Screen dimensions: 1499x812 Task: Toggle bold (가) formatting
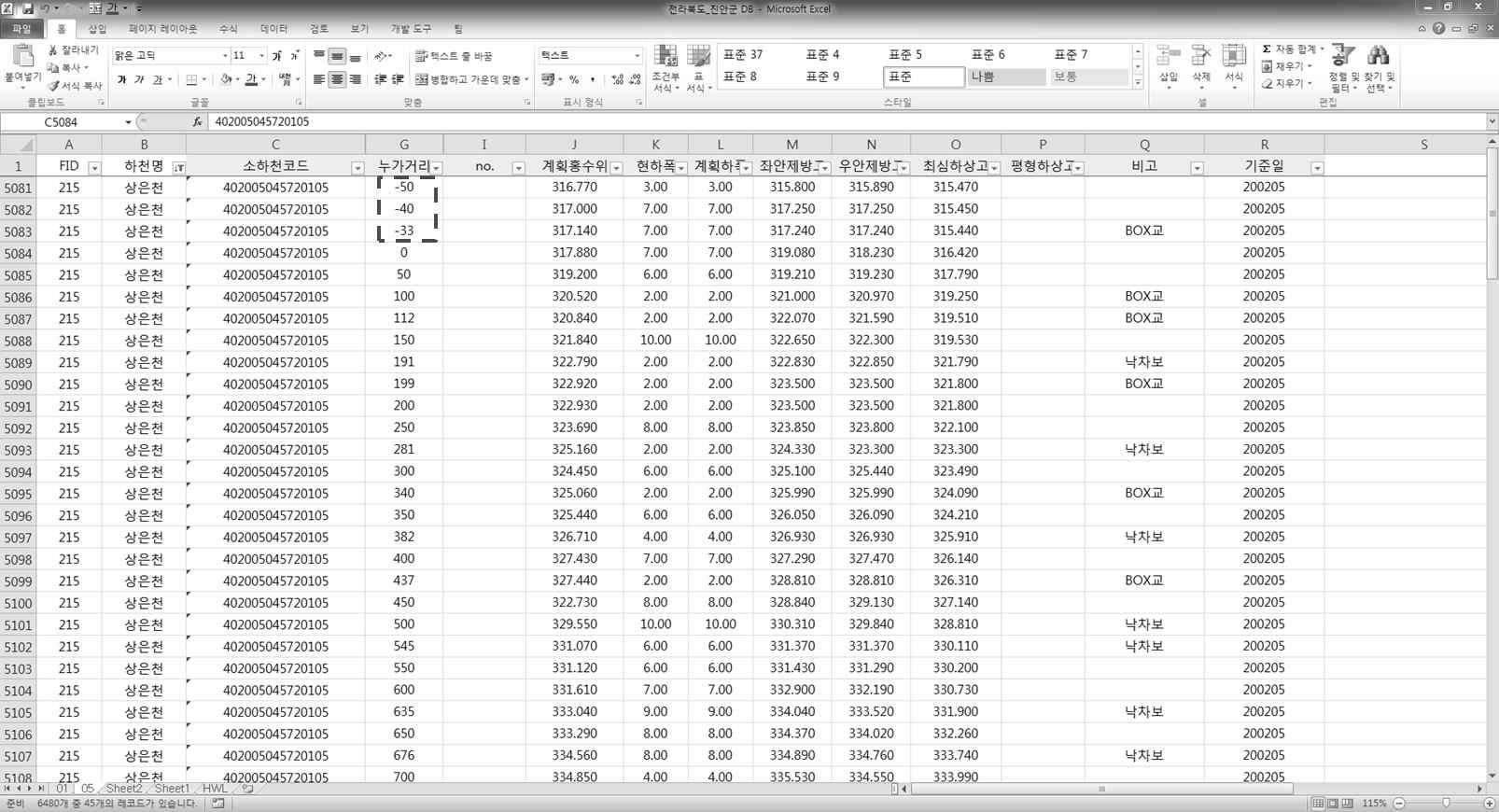[x=121, y=79]
